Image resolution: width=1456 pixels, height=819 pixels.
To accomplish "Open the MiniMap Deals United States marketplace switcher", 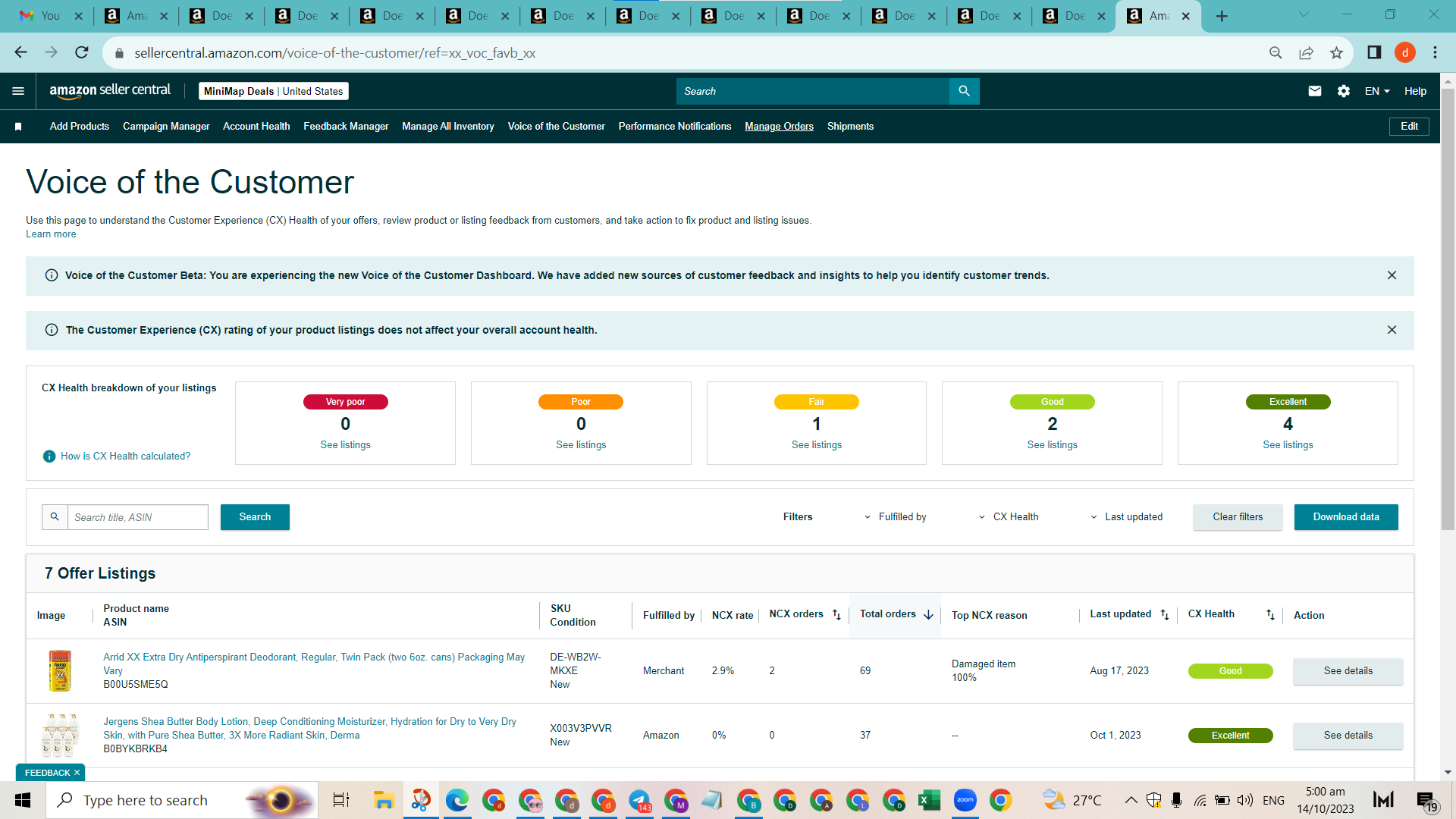I will point(273,91).
